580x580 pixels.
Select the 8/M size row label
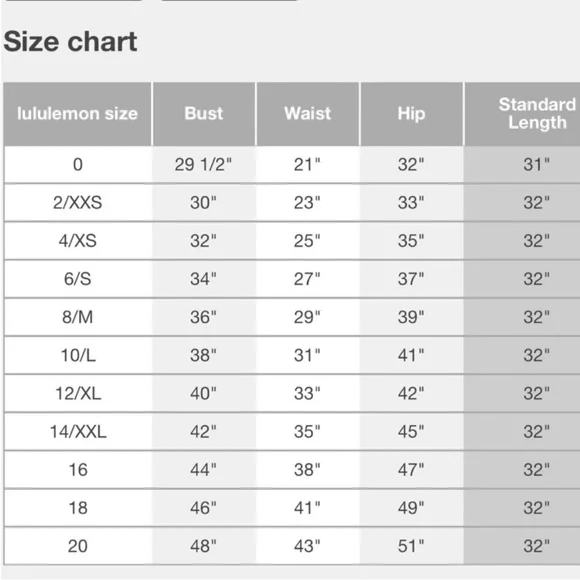(x=77, y=317)
